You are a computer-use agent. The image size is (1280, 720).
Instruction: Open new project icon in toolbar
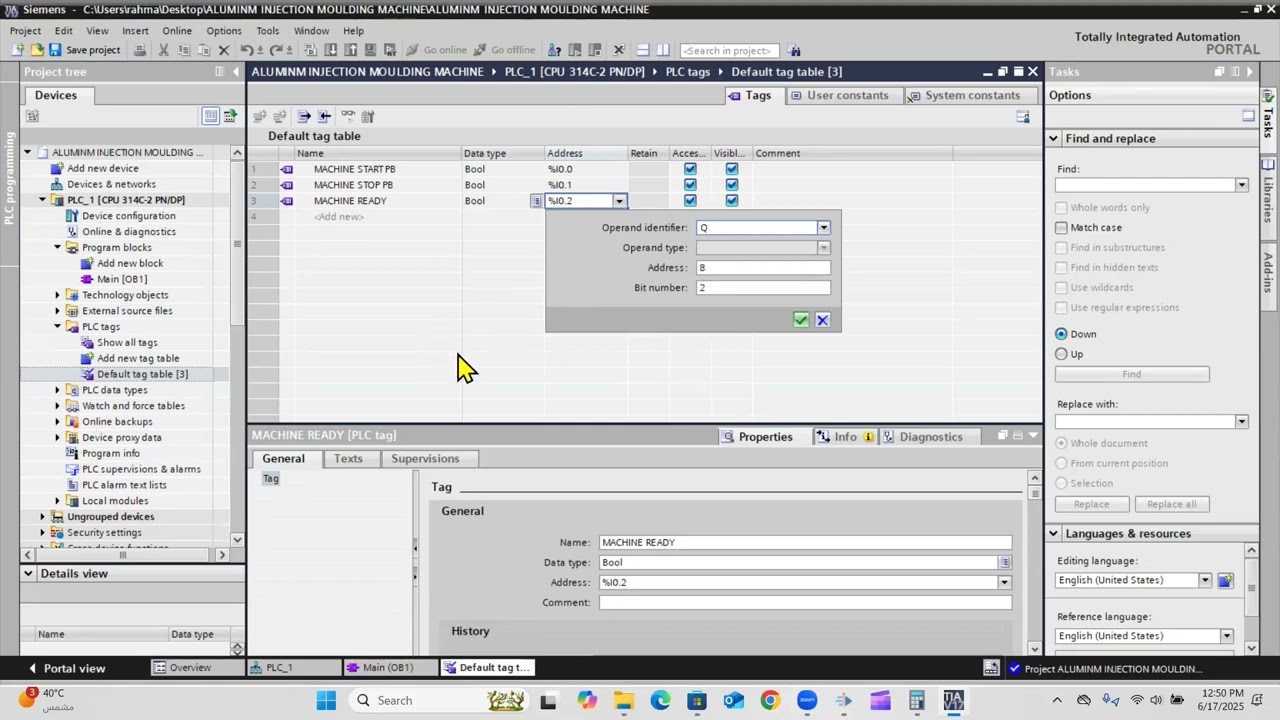coord(18,50)
